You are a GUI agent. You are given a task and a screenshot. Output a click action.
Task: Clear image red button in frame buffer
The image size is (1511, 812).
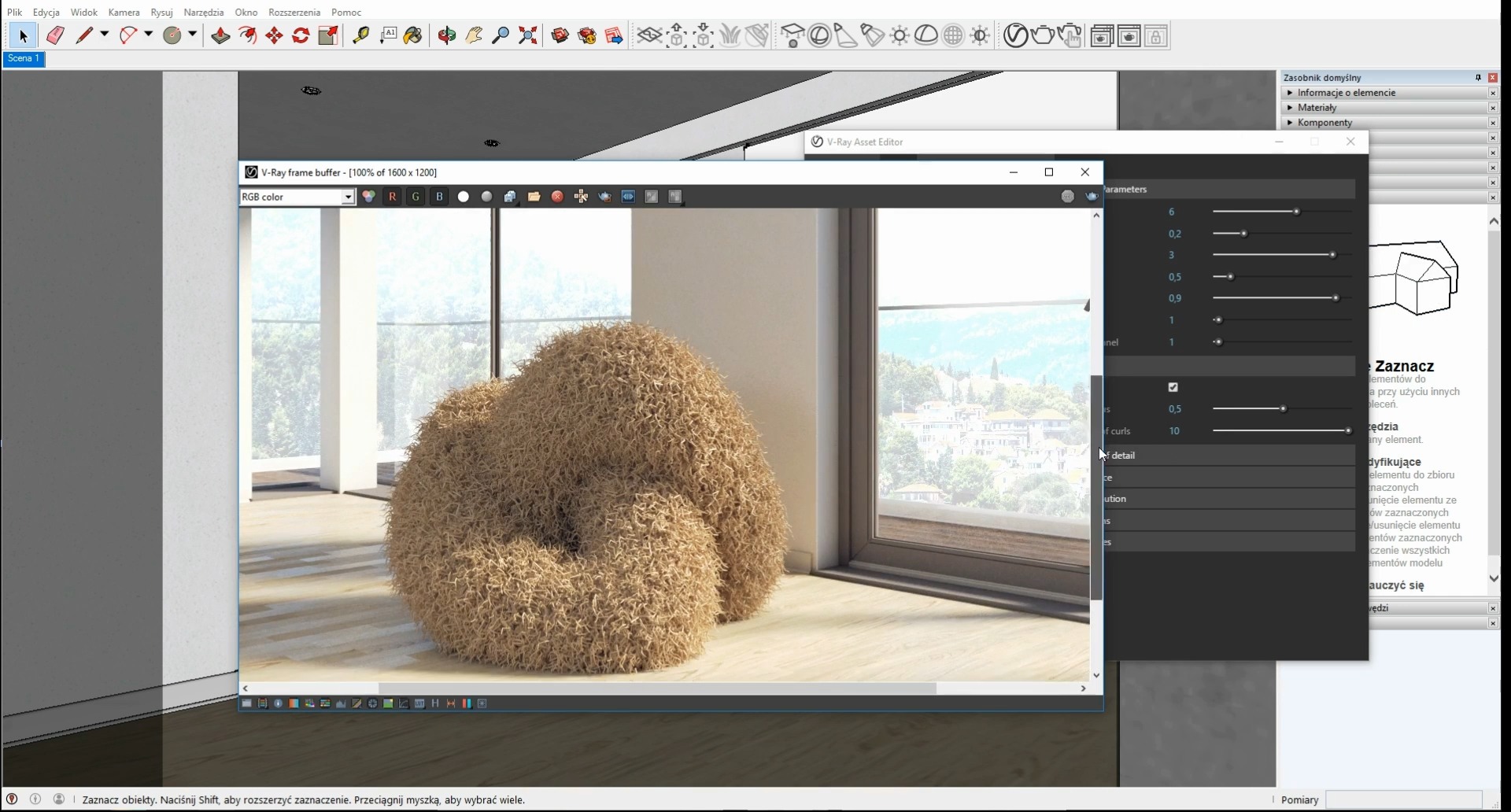(557, 197)
